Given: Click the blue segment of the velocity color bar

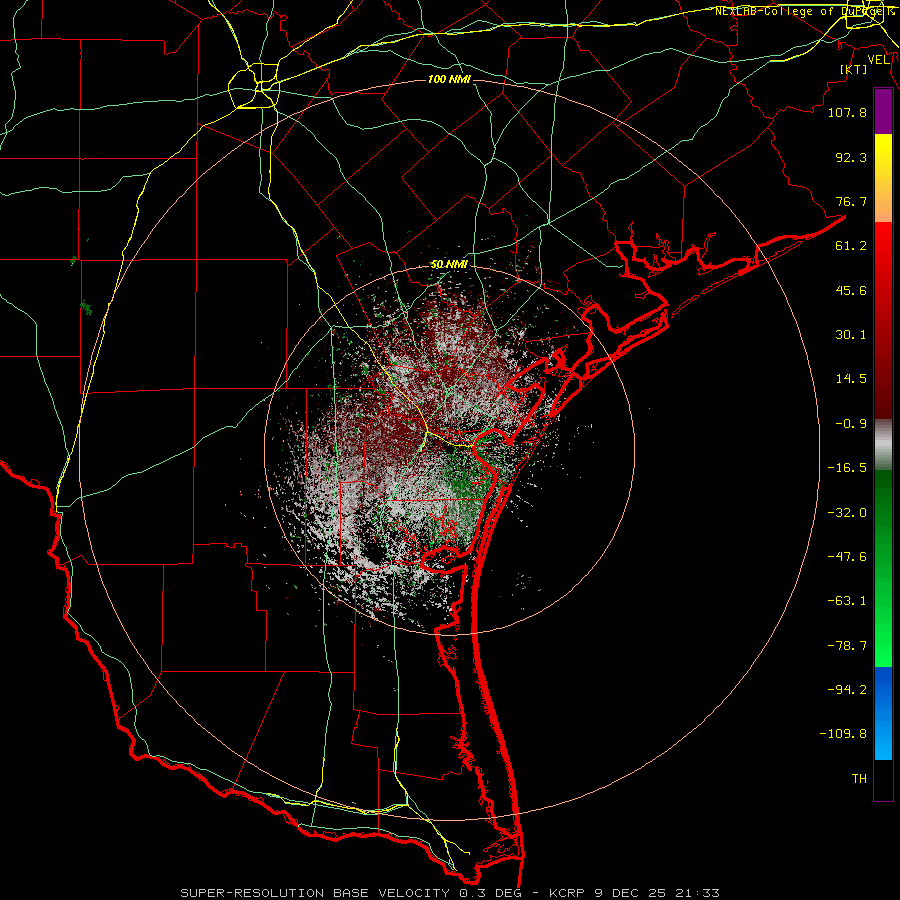Looking at the screenshot, I should [883, 713].
